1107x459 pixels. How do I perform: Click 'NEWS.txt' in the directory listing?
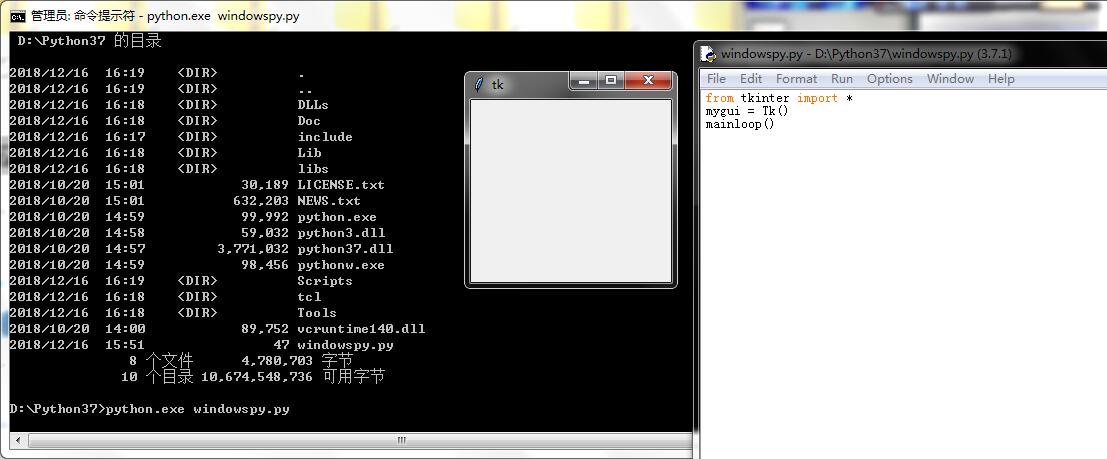pyautogui.click(x=329, y=201)
